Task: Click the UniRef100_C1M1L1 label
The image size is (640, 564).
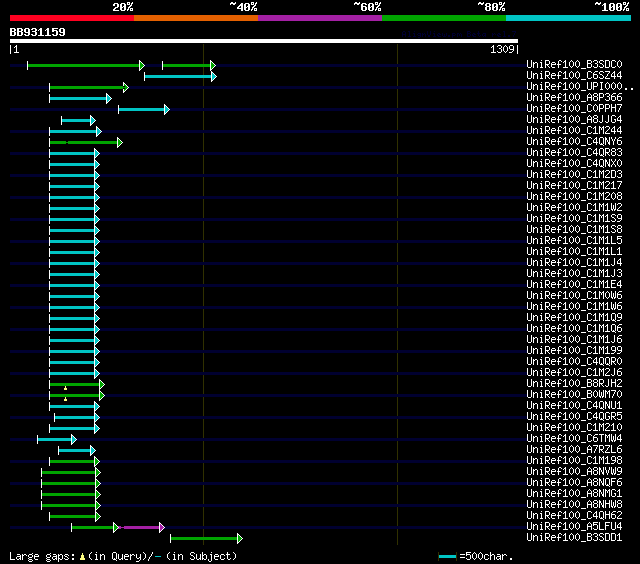Action: coord(574,252)
